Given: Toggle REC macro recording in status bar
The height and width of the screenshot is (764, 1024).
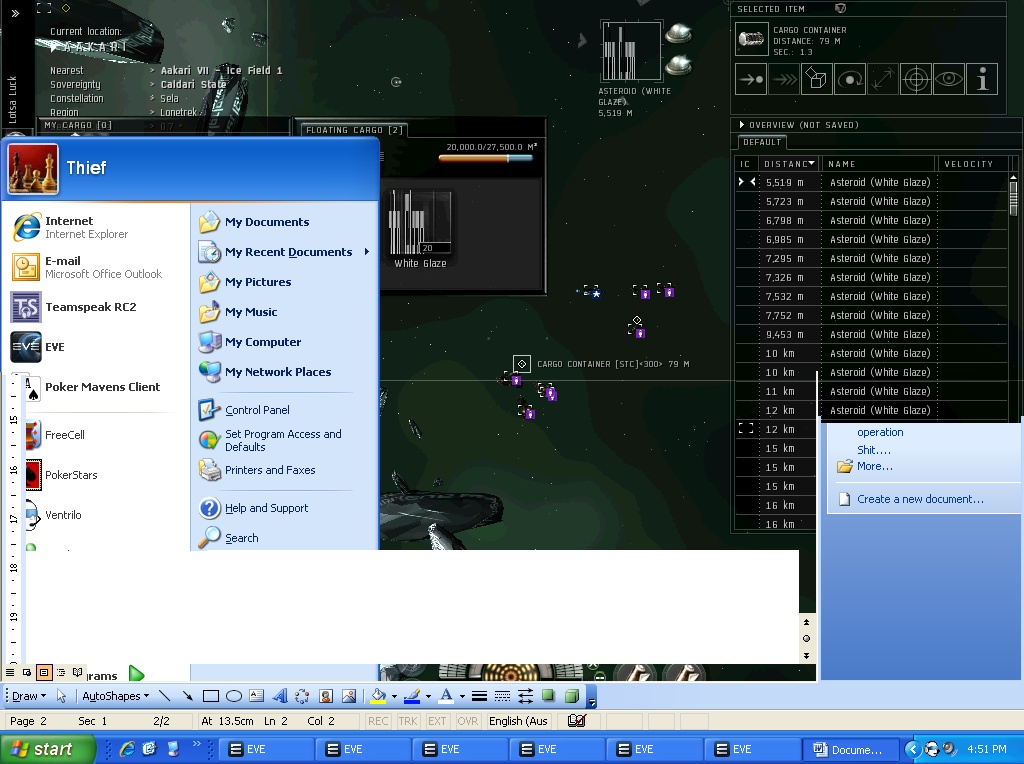Looking at the screenshot, I should [378, 721].
